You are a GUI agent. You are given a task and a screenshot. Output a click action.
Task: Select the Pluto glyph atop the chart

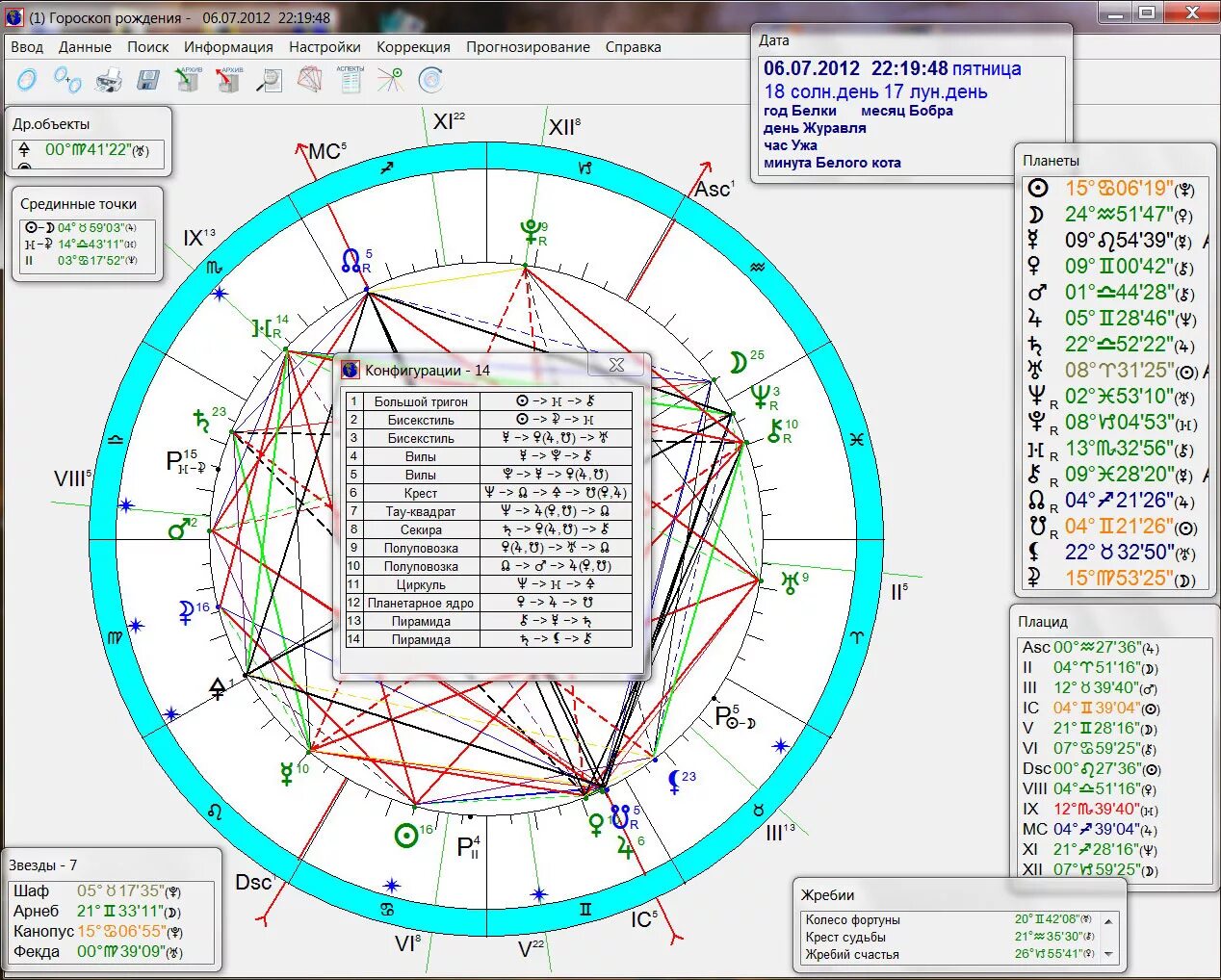tap(531, 232)
